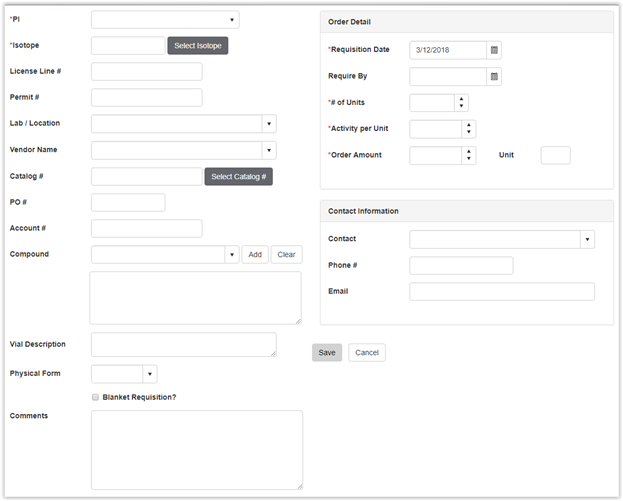
Task: Cancel the requisition form
Action: coord(367,353)
